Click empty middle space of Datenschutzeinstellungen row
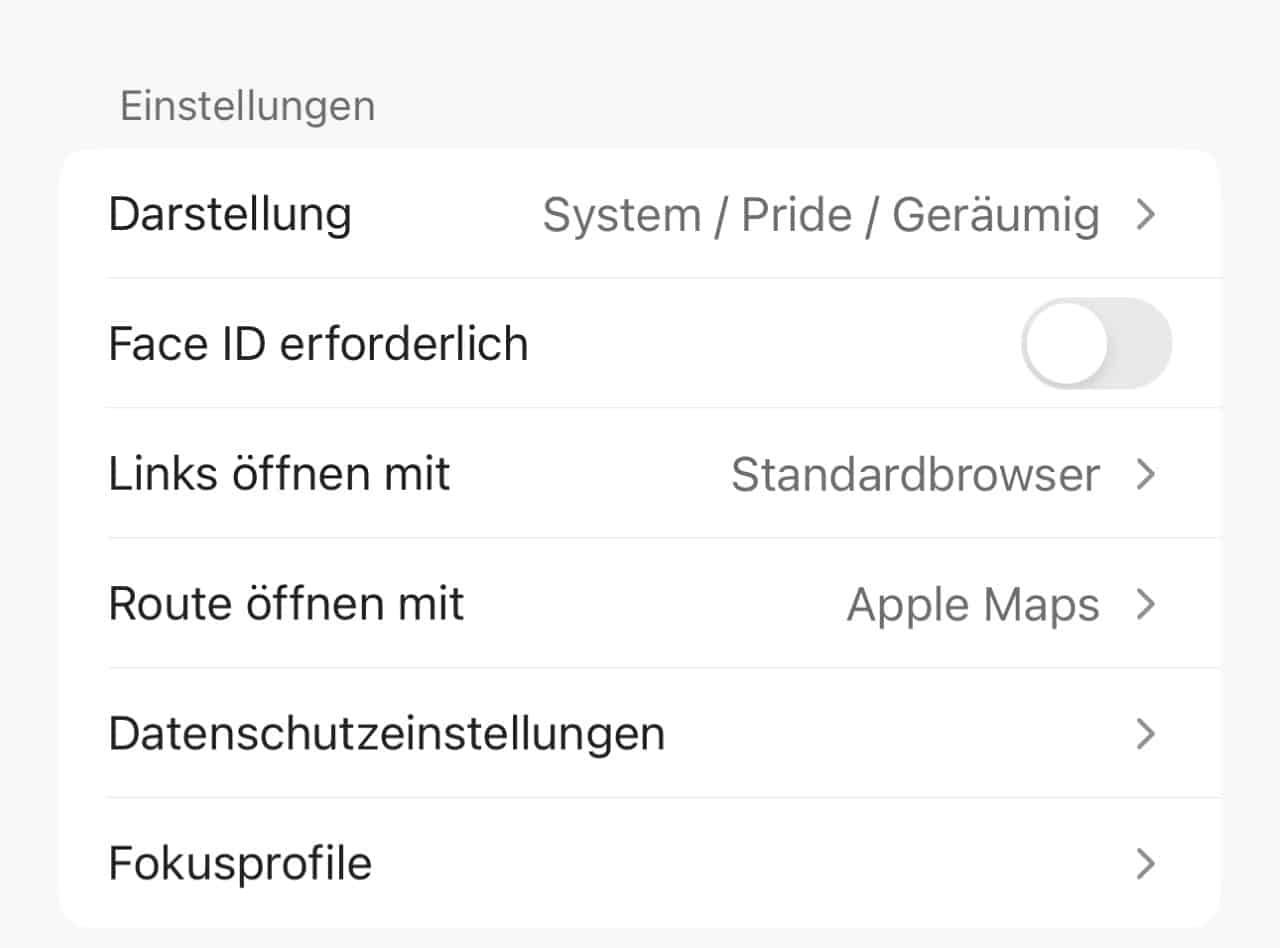1280x948 pixels. point(890,735)
